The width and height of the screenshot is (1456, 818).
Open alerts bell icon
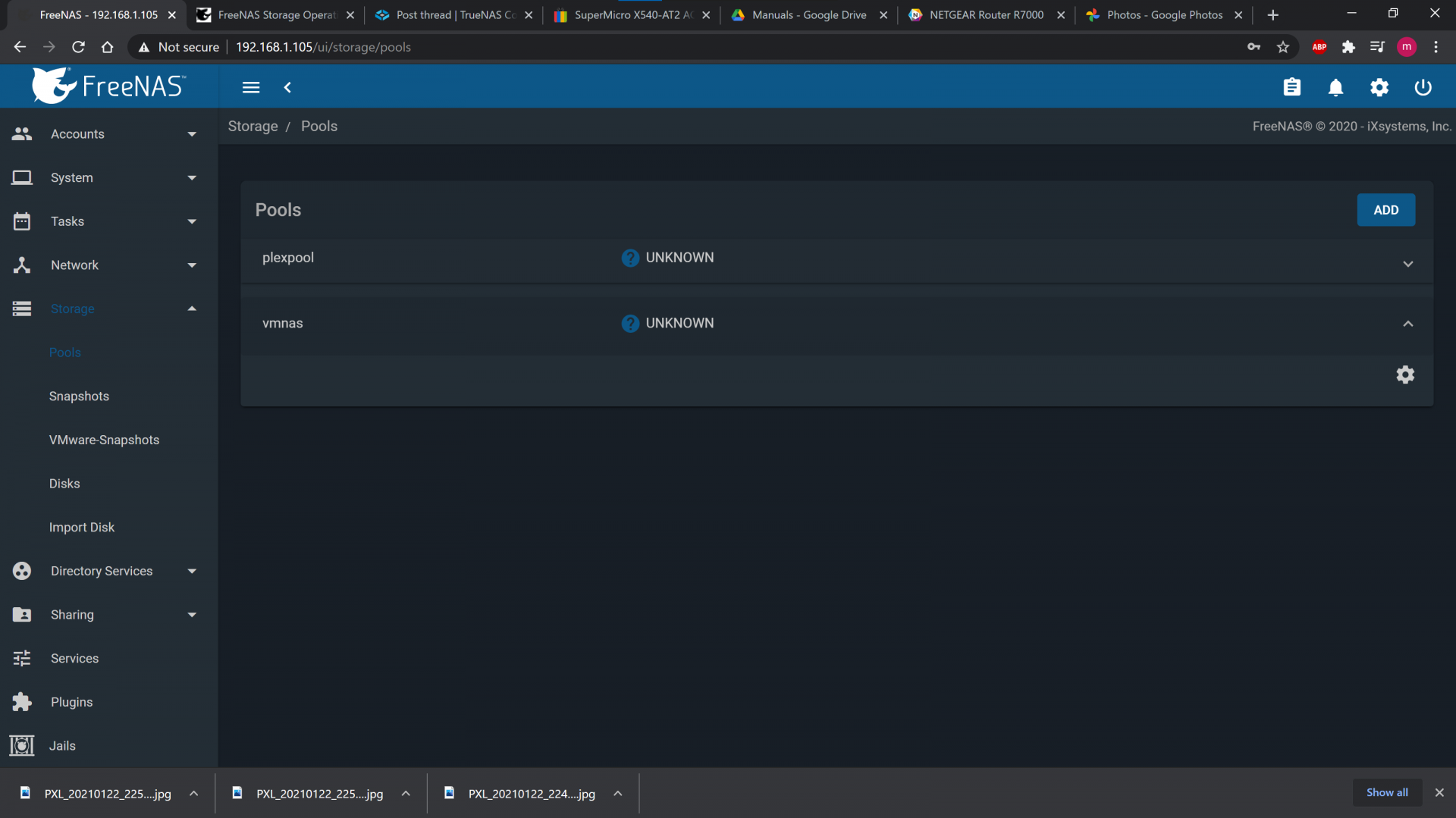1335,87
